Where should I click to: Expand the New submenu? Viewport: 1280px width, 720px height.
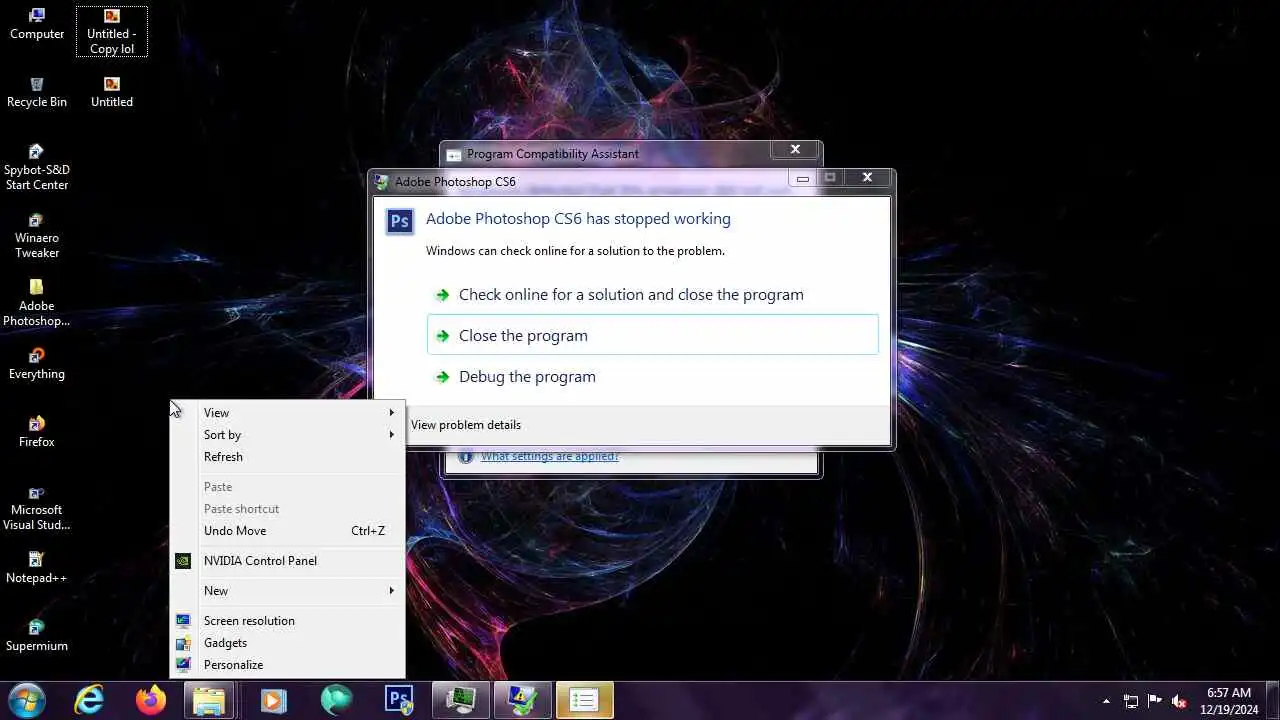(x=288, y=591)
